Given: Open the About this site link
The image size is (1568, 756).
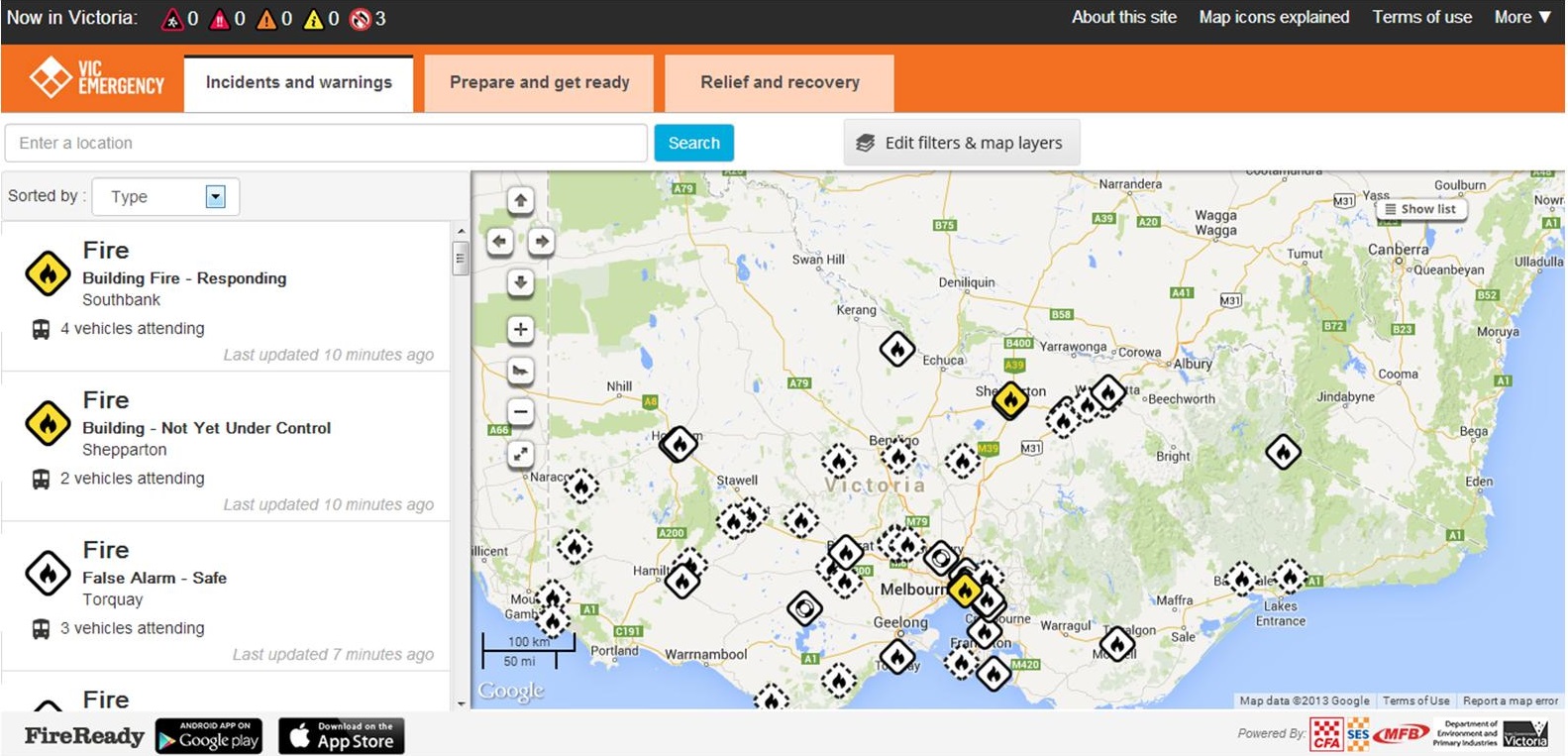Looking at the screenshot, I should pos(1124,17).
